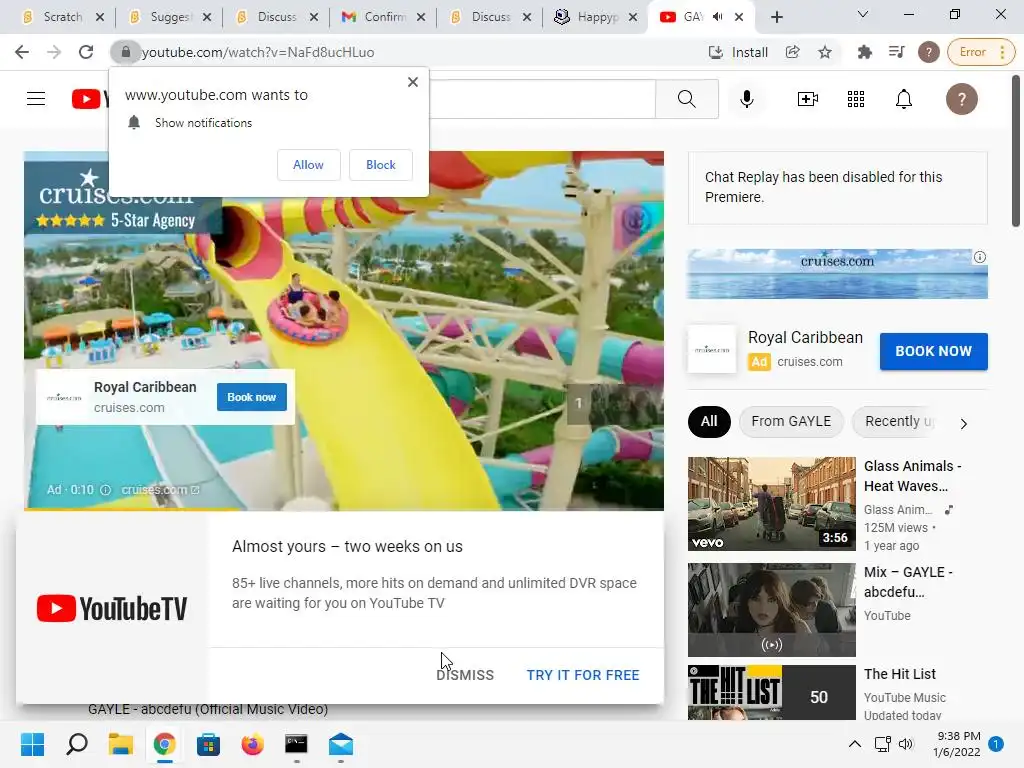Show more filter chips with right chevron
The image size is (1024, 768).
click(x=964, y=423)
